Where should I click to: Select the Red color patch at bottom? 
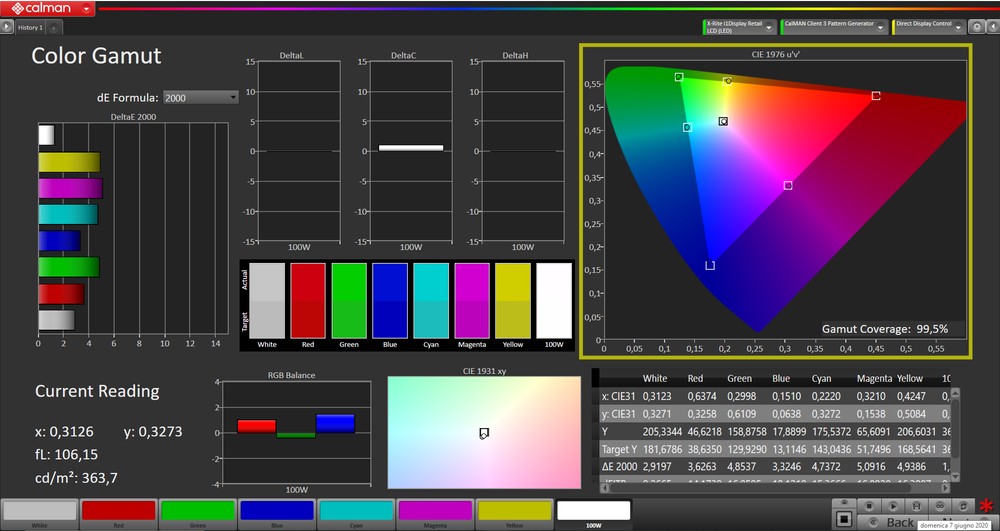click(x=118, y=512)
